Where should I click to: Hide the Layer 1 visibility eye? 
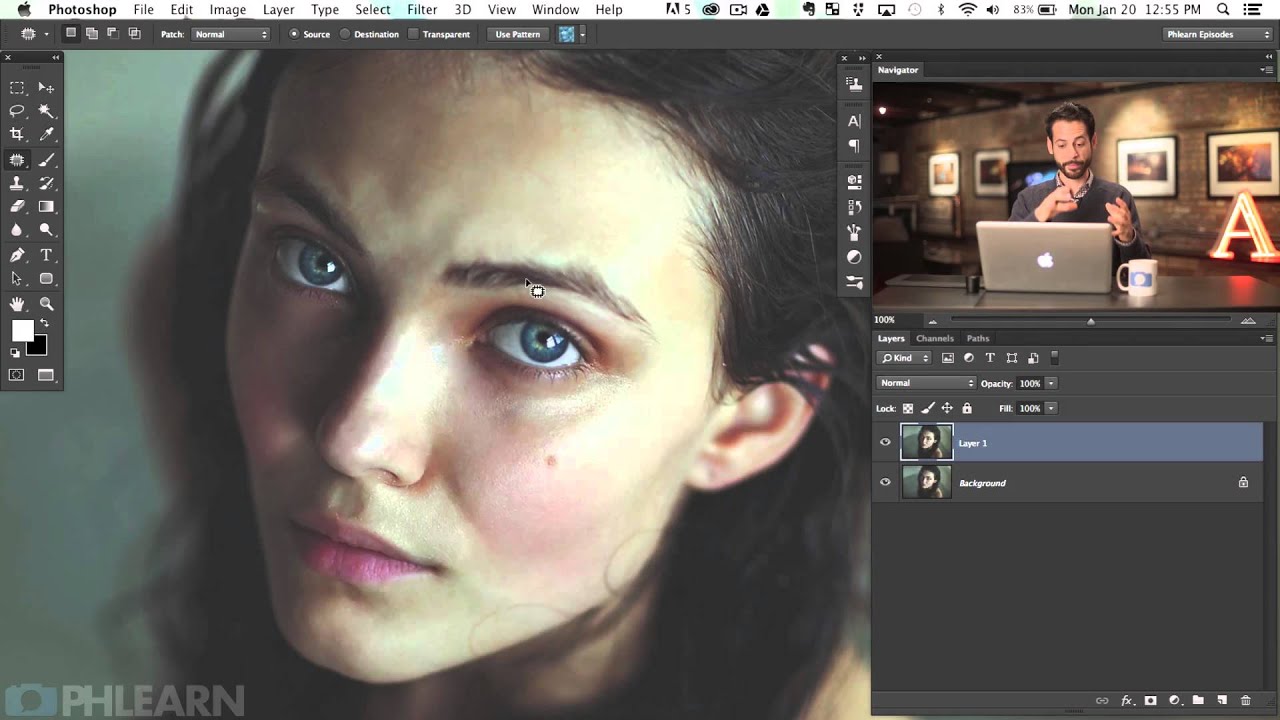click(x=885, y=443)
